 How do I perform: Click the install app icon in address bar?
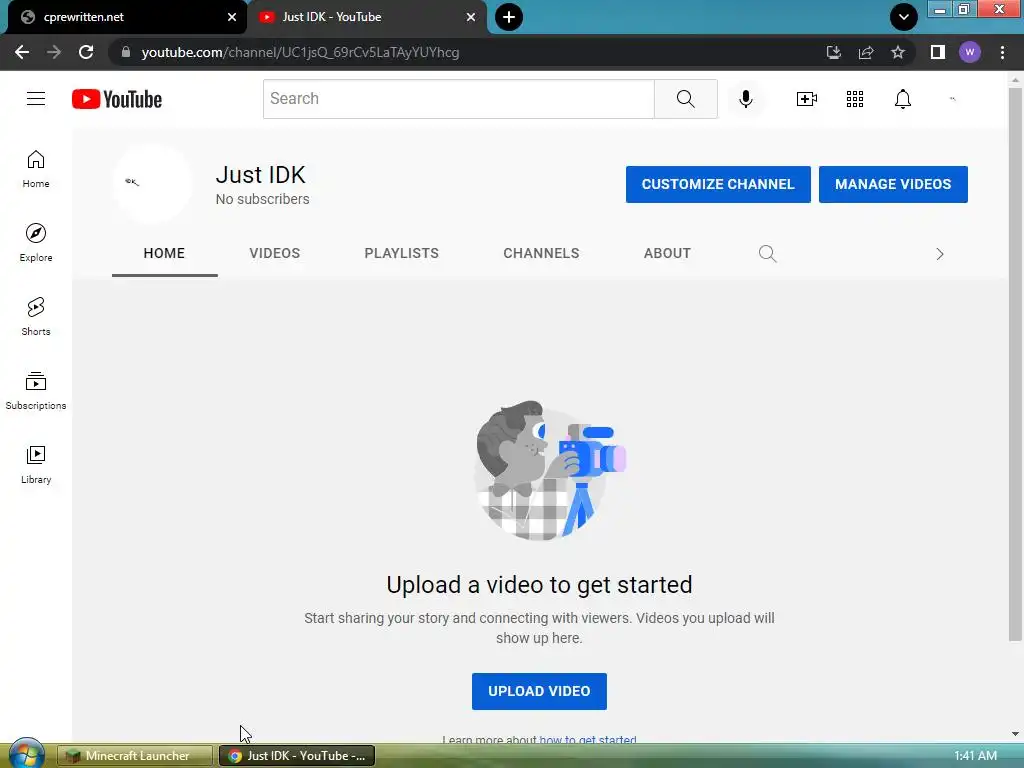tap(834, 52)
